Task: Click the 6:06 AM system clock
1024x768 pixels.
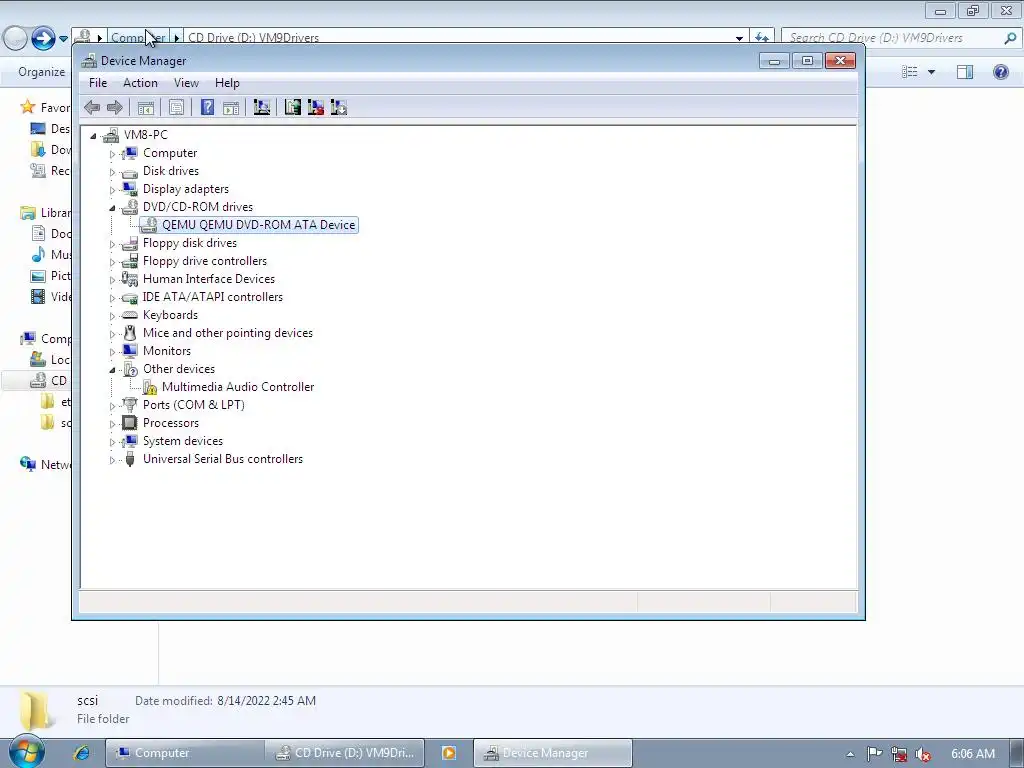Action: tap(973, 754)
